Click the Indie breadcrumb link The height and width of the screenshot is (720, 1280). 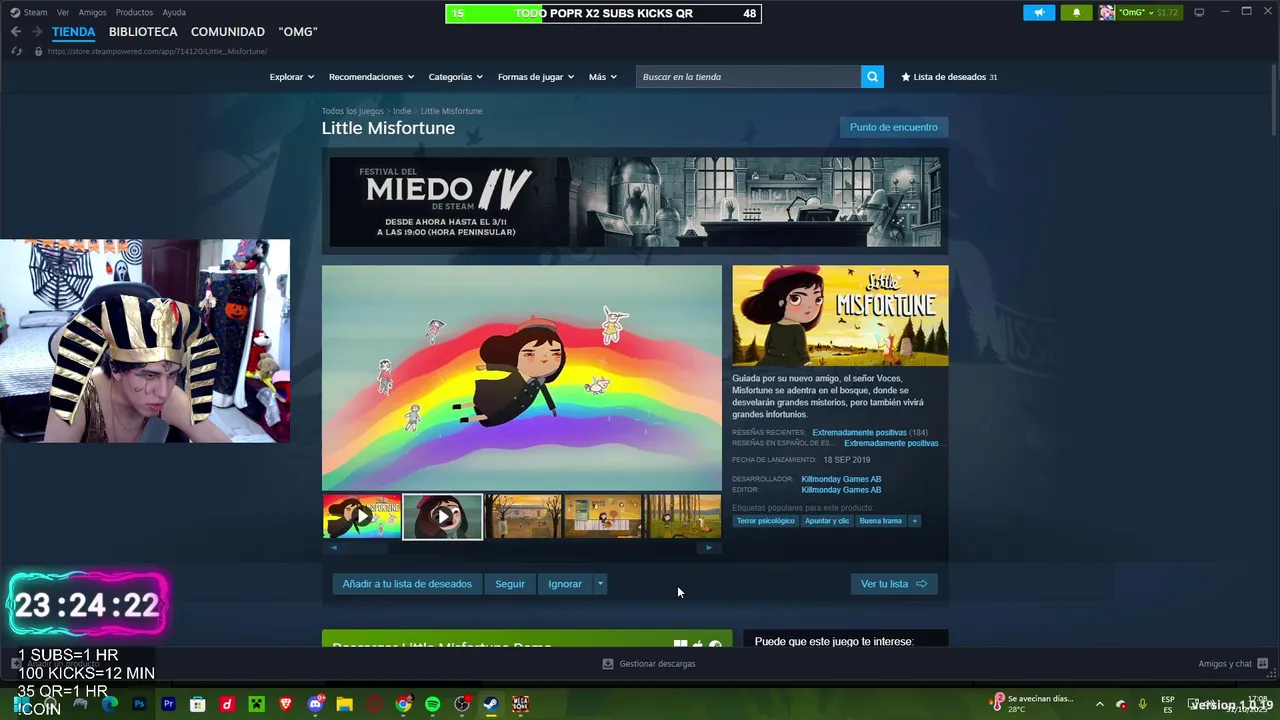402,111
